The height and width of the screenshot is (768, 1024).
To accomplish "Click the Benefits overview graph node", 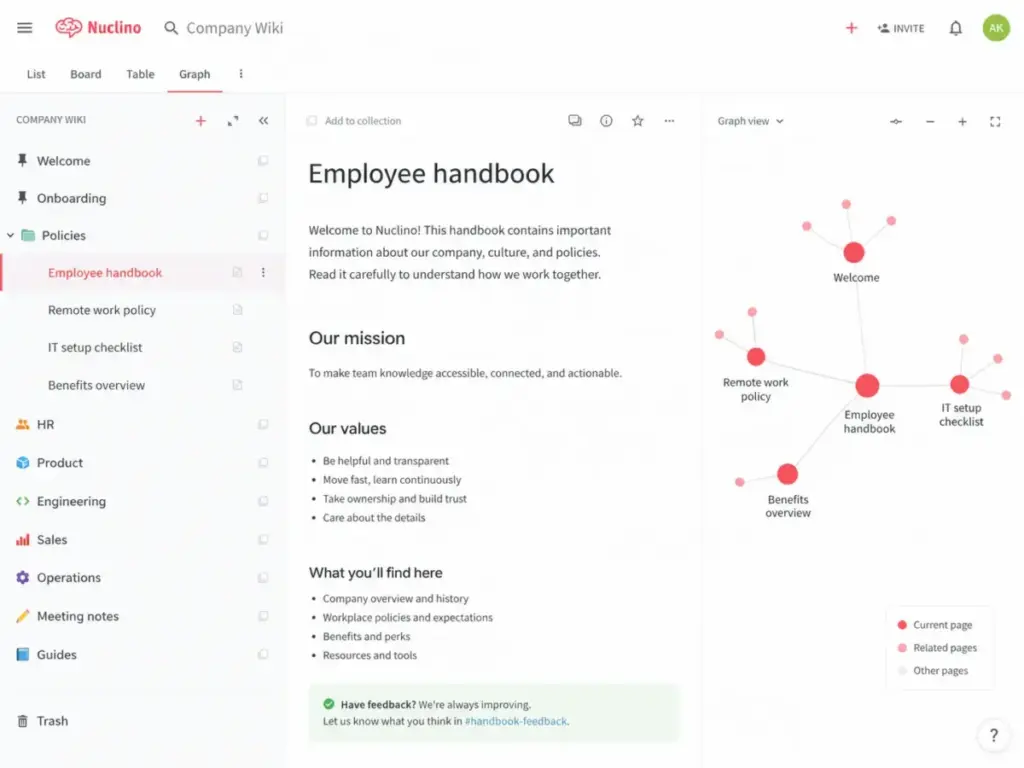I will pyautogui.click(x=787, y=474).
